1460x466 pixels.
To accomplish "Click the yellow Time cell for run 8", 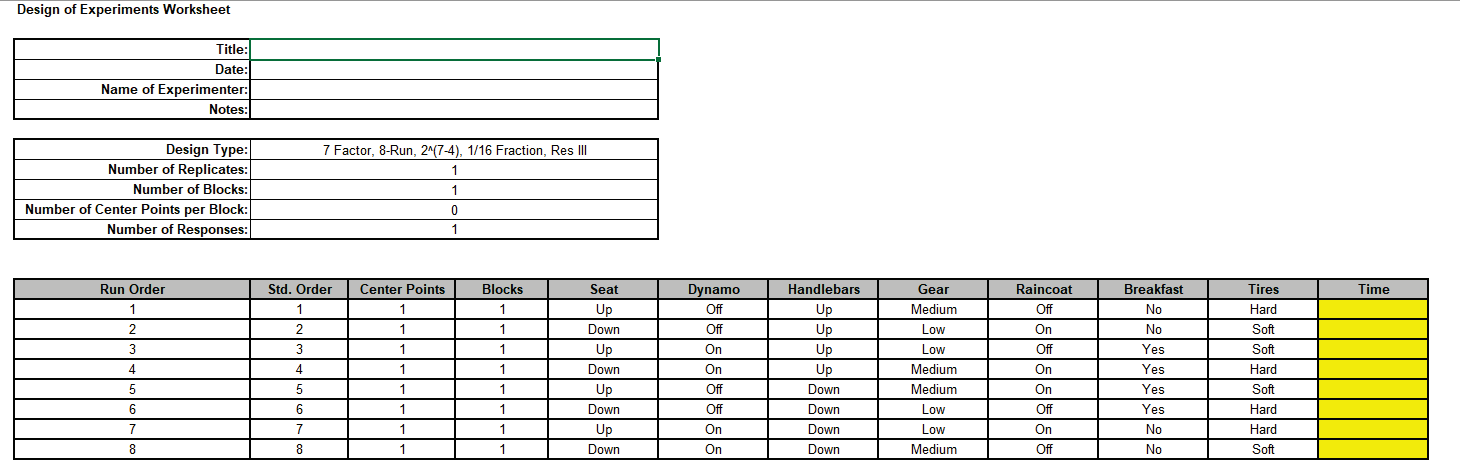I will 1373,449.
